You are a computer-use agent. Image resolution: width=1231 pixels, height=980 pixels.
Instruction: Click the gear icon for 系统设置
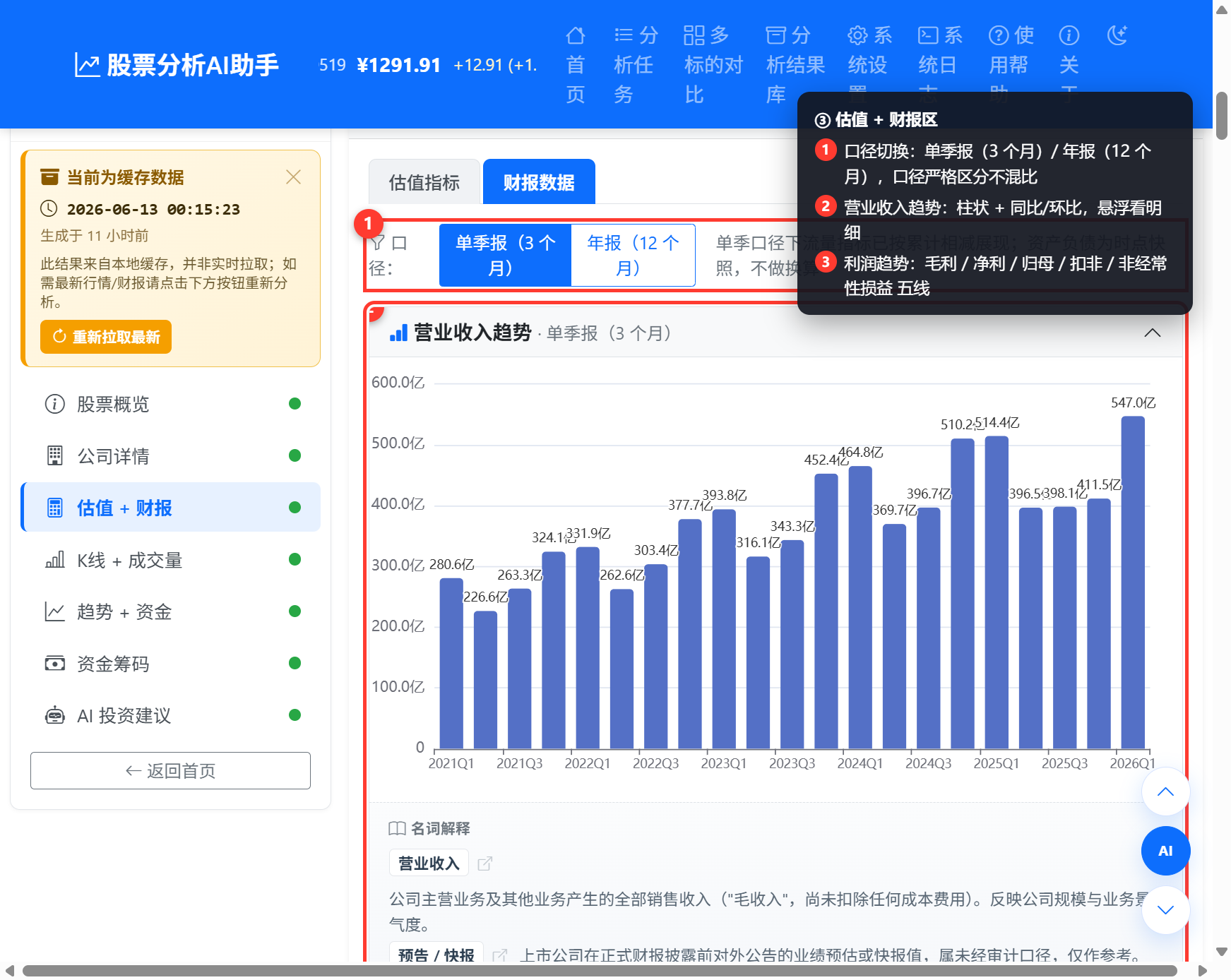point(857,35)
